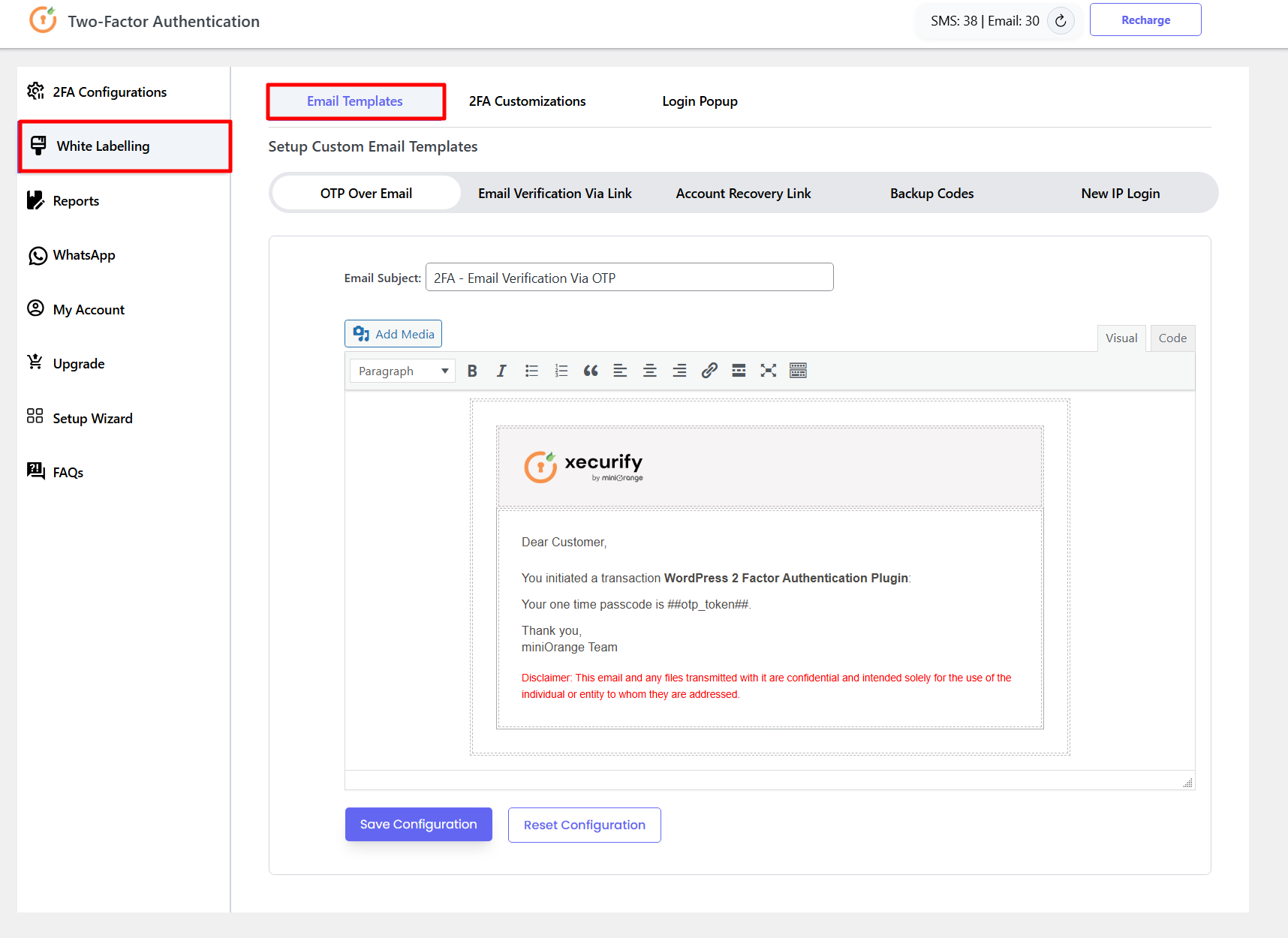The height and width of the screenshot is (938, 1288).
Task: Click the 'SMS: 38 | Email: 30' balance text
Action: point(985,21)
